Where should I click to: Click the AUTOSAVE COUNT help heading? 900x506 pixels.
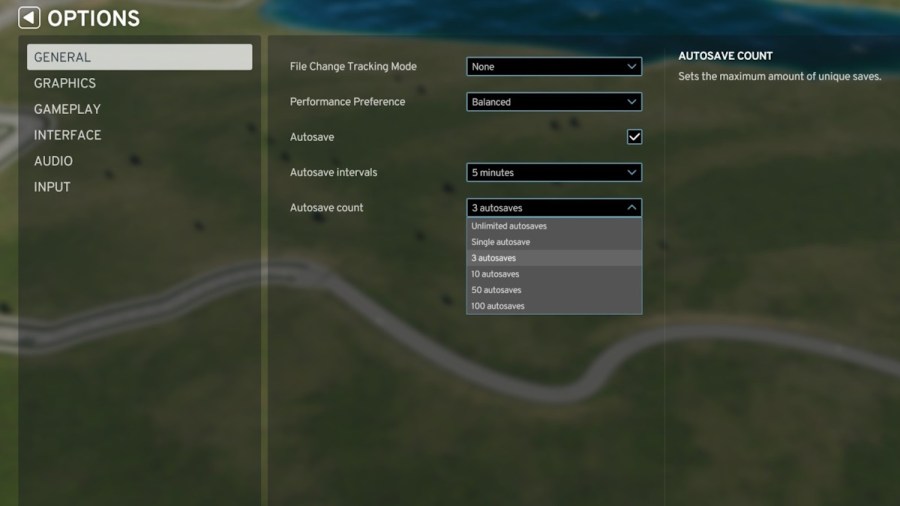[726, 56]
